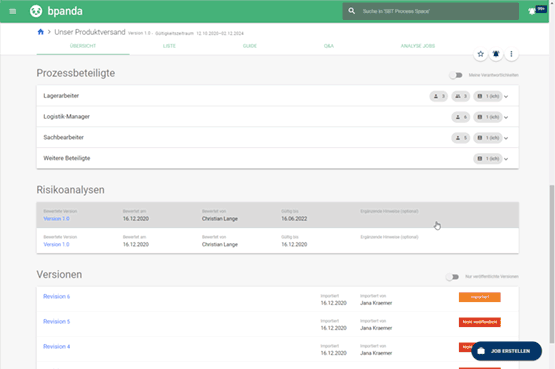Click into the Process Space search field
555x369 pixels.
430,11
